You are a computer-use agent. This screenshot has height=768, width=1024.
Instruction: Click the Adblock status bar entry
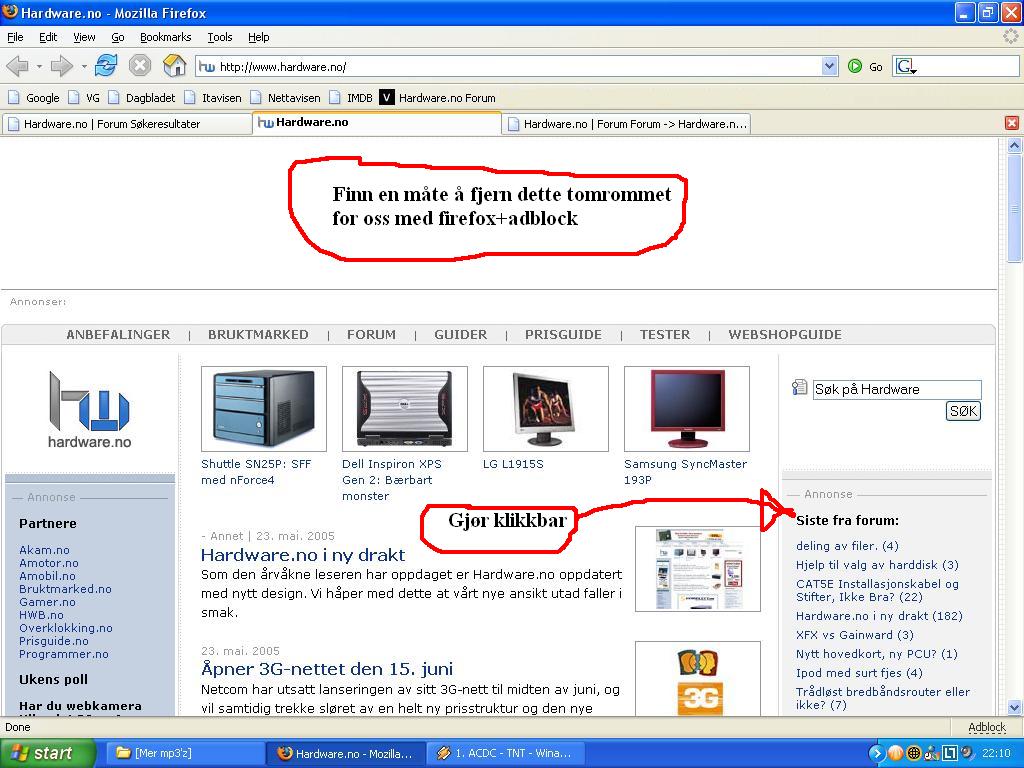pyautogui.click(x=987, y=727)
